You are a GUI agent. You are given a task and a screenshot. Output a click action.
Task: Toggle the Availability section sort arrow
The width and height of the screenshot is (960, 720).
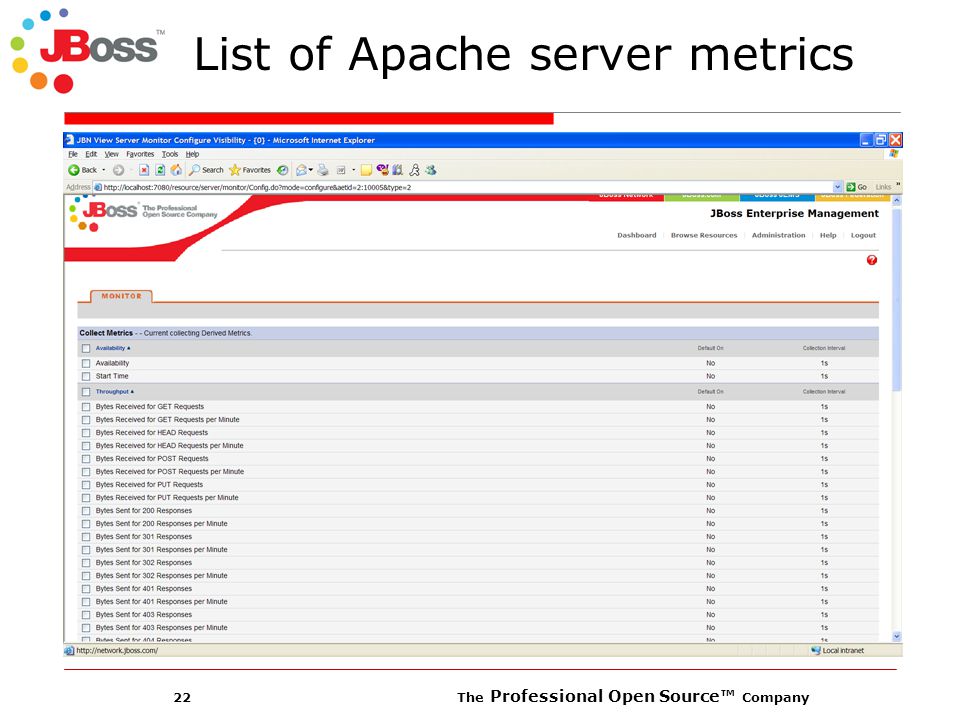[x=129, y=348]
